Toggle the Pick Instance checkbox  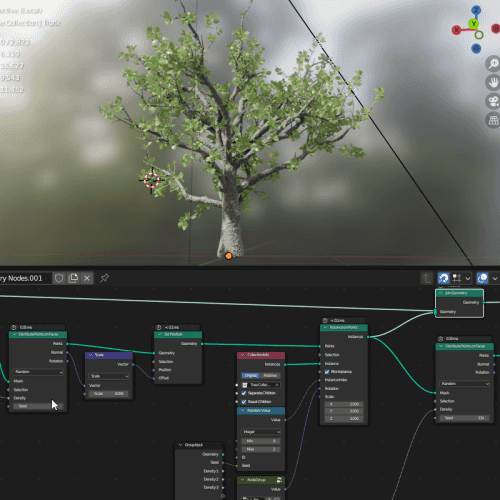click(x=327, y=372)
